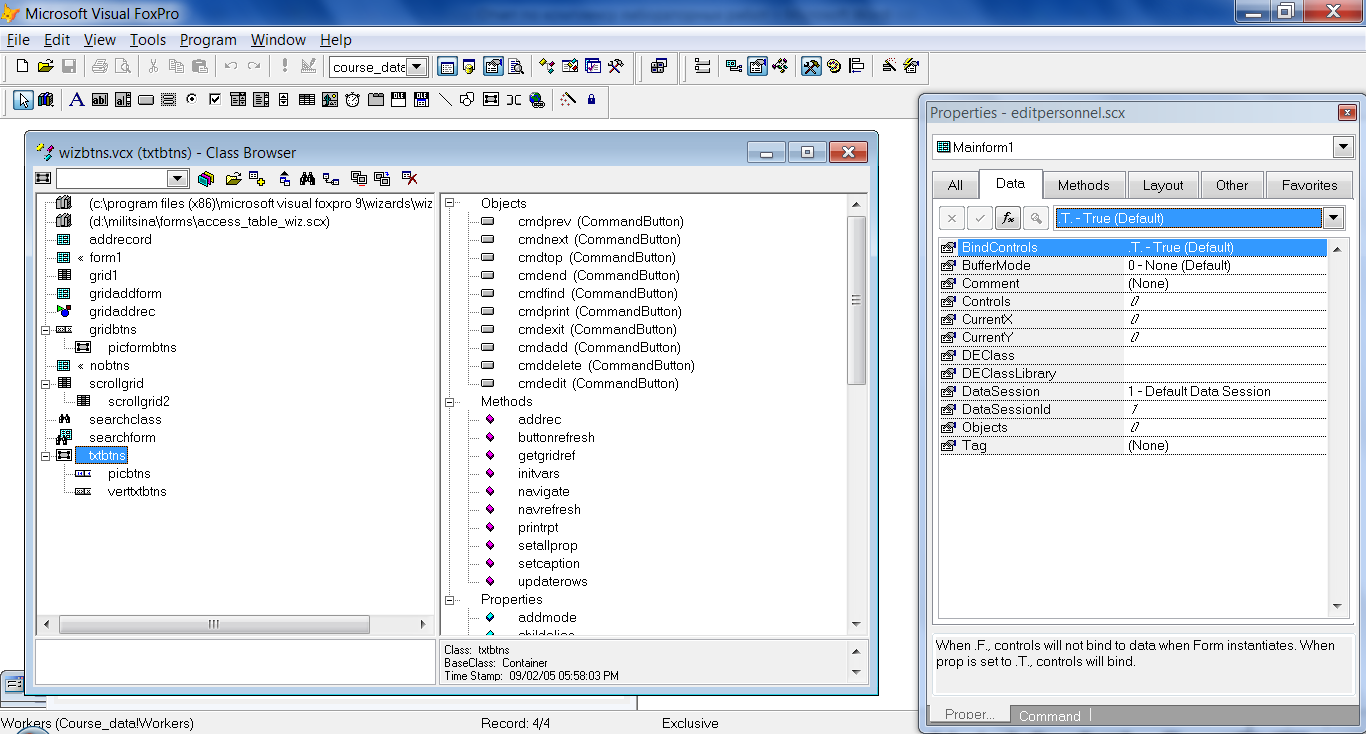Open the Window menu
Screen dimensions: 1366x734
[x=278, y=40]
